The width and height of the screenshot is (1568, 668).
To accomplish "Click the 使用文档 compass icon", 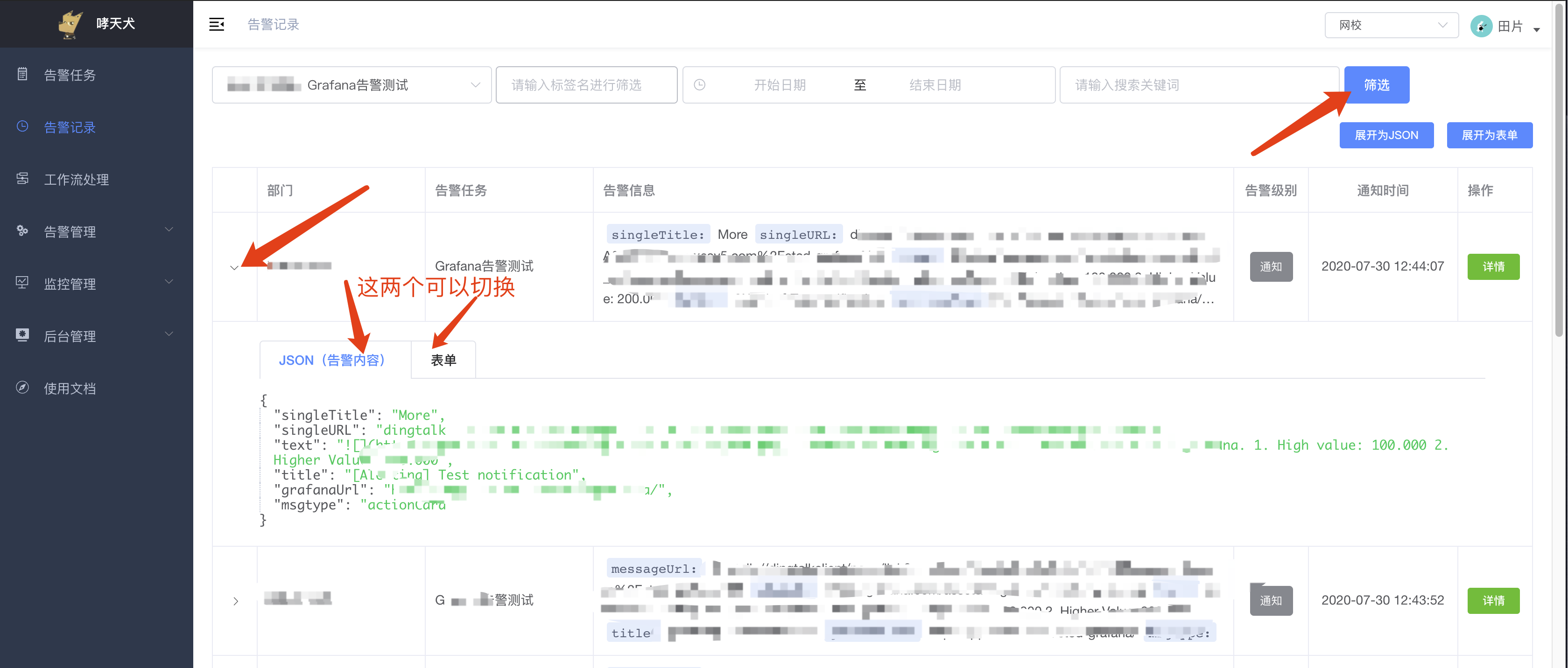I will pos(22,388).
